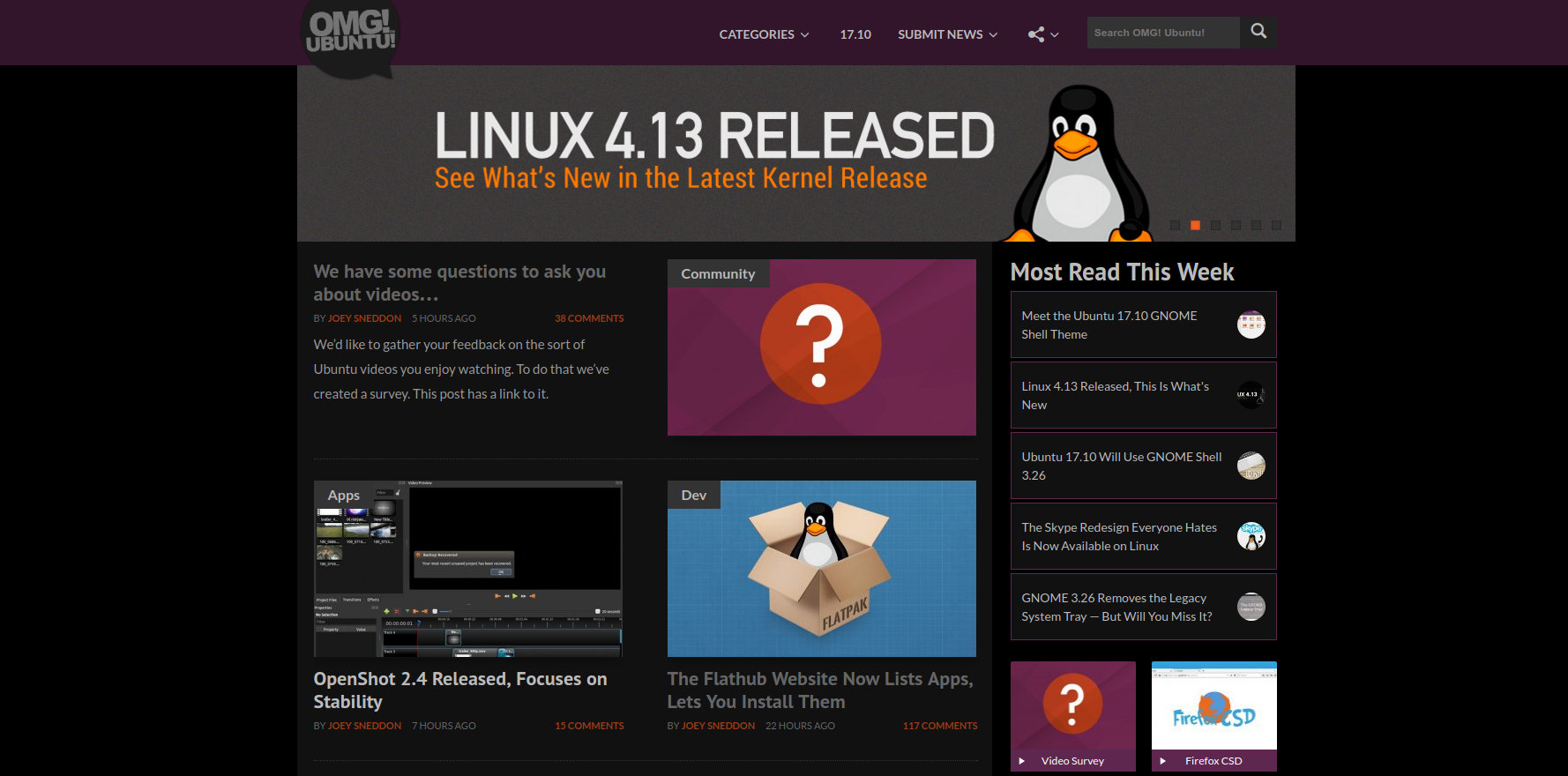Open the 15 Comments link

[589, 726]
